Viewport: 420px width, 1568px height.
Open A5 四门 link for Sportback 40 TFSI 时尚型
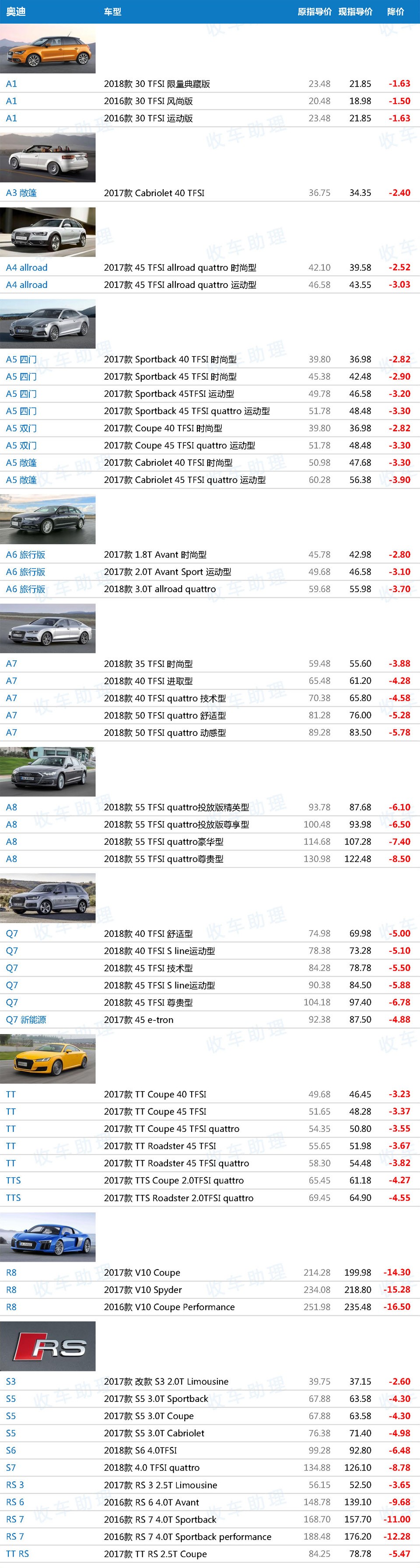coord(21,360)
